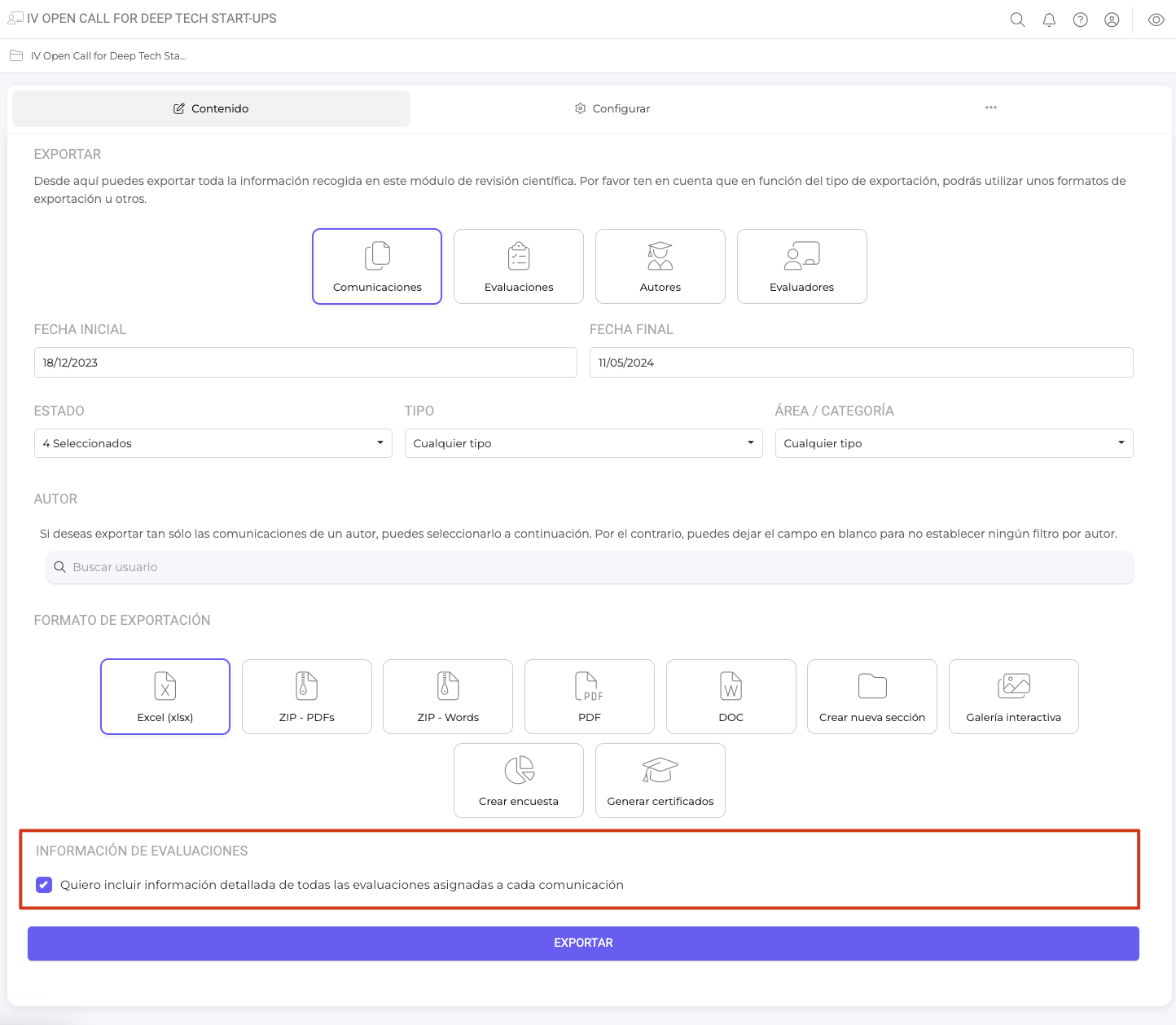Select Evaluaciones export type
1176x1025 pixels.
tap(519, 266)
